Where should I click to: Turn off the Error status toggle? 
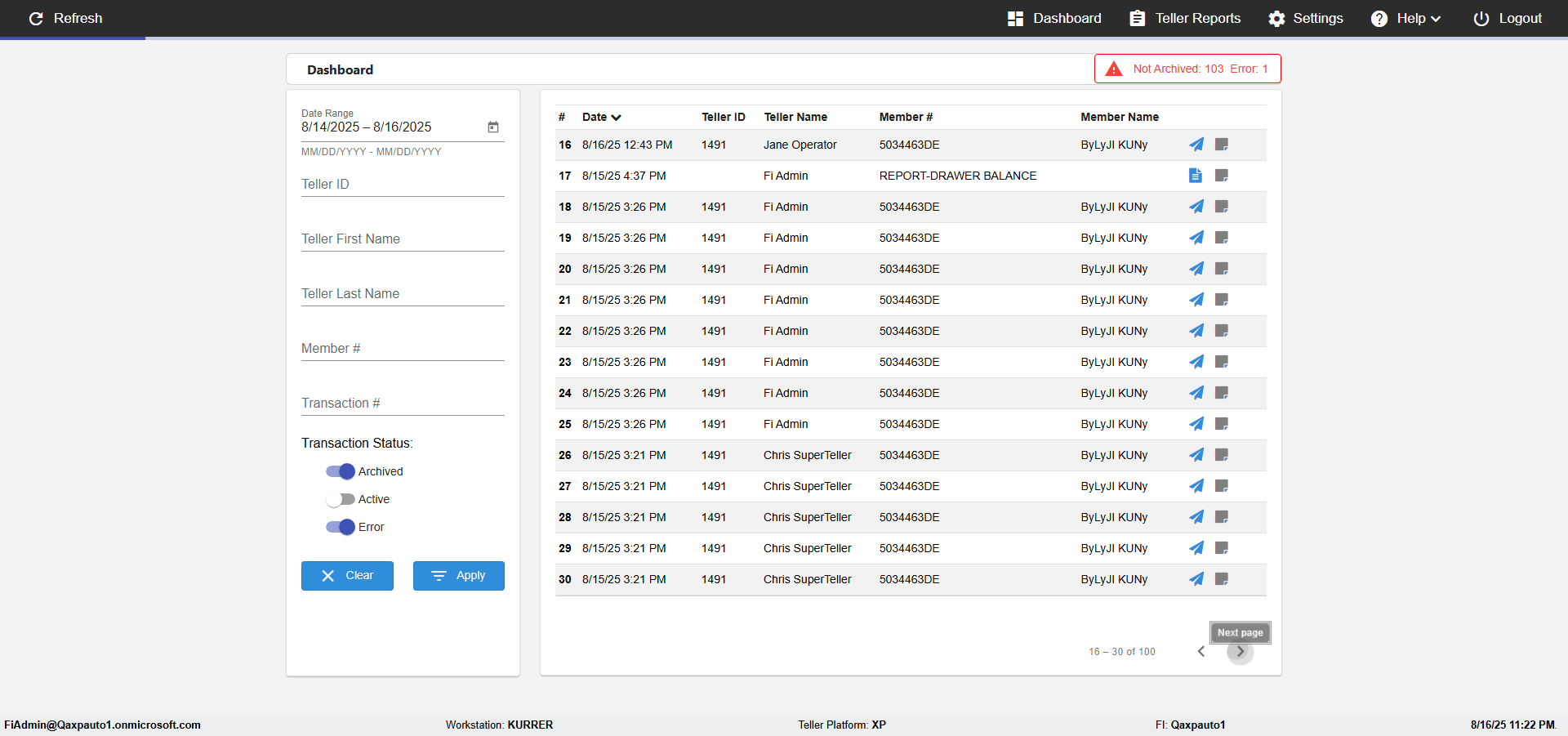click(x=341, y=527)
